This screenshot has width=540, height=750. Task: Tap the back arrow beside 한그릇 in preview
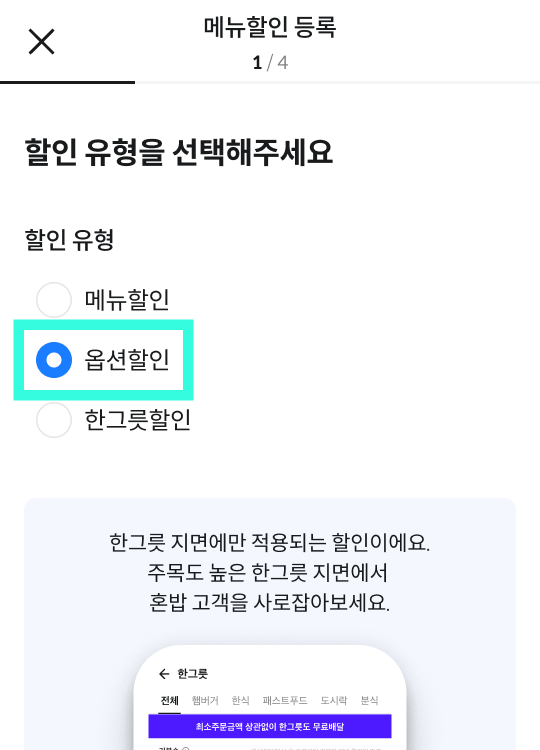point(164,674)
